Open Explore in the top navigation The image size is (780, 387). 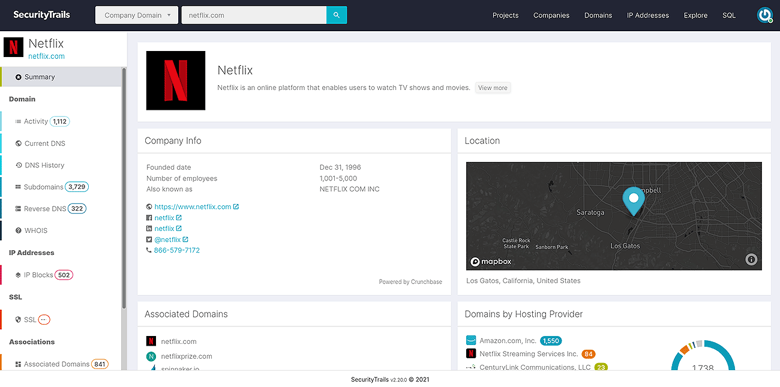click(x=695, y=15)
